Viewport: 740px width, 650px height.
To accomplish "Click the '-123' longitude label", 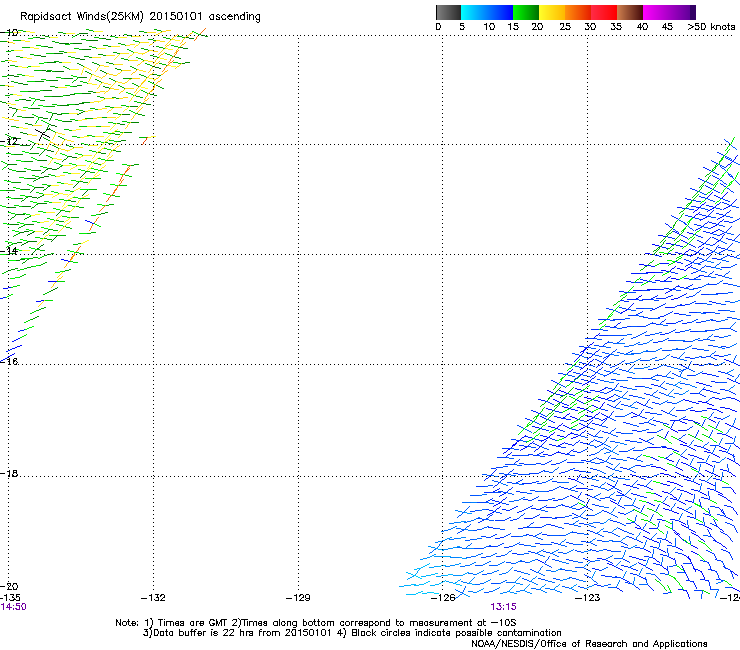I will point(588,598).
